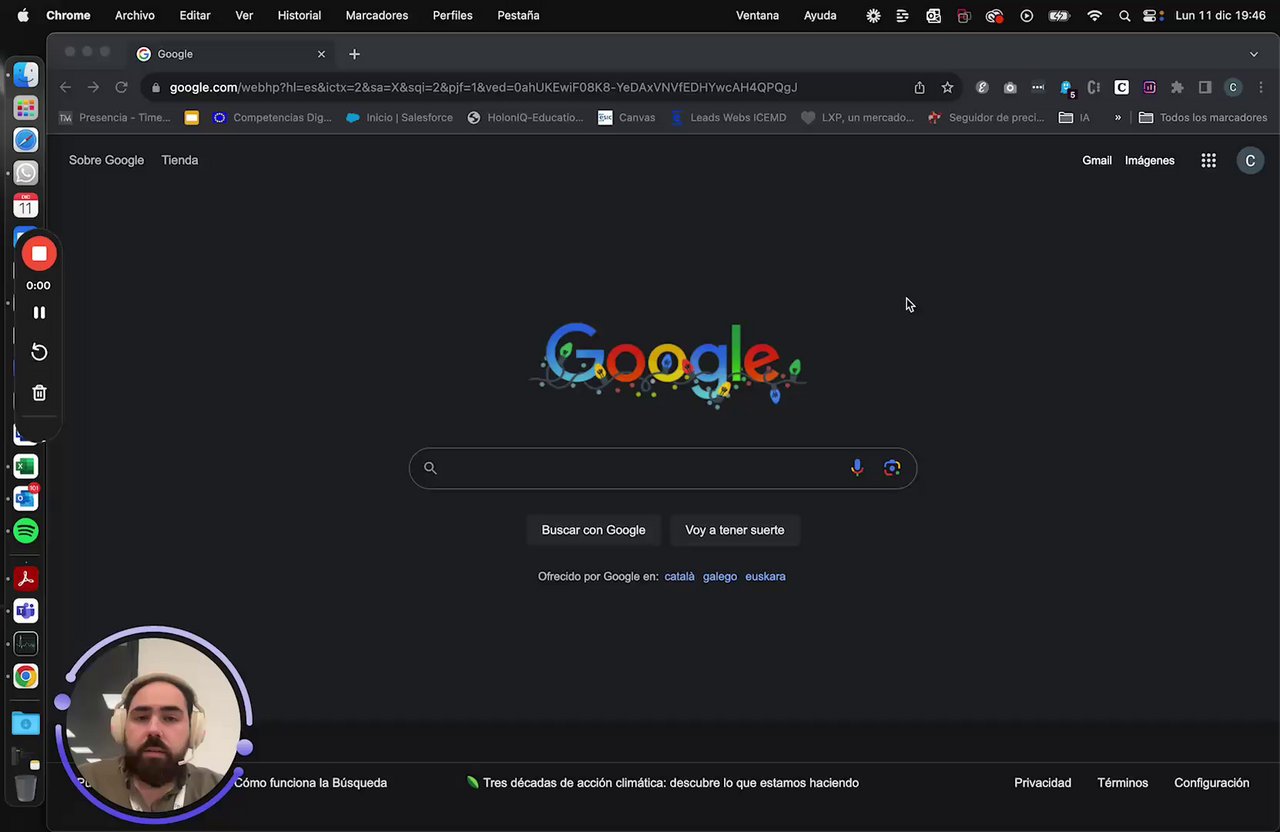This screenshot has width=1280, height=832.
Task: Open a new tab with the plus button
Action: (x=354, y=54)
